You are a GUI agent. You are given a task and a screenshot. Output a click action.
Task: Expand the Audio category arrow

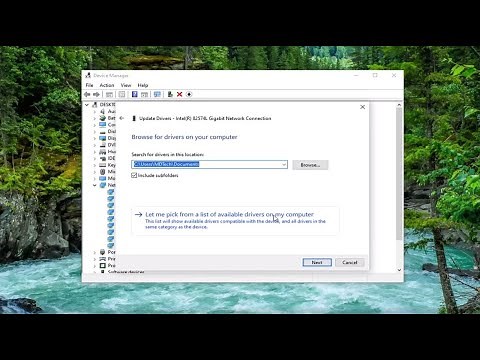95,111
